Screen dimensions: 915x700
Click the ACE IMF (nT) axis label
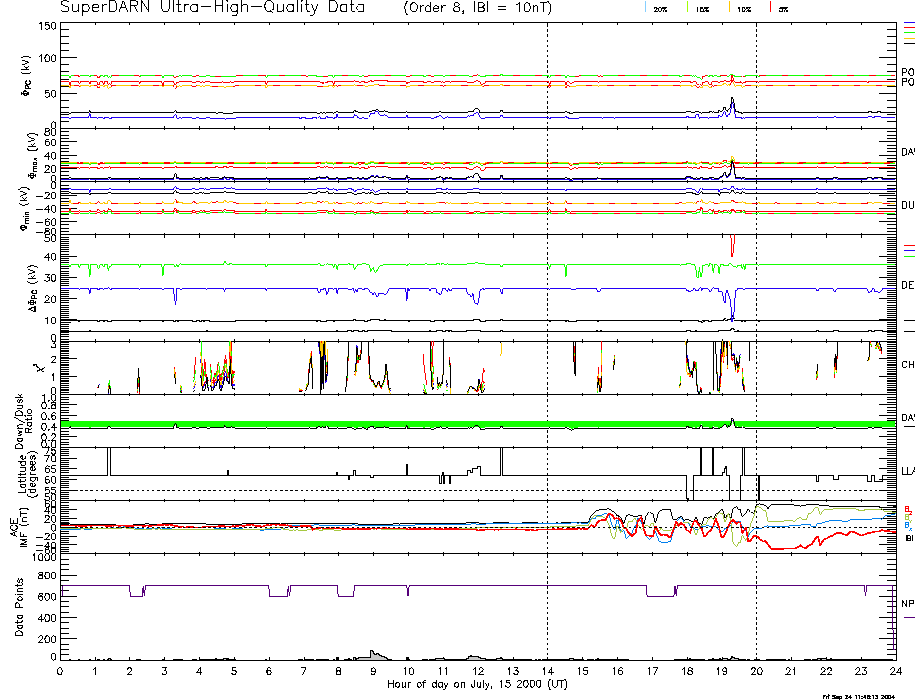(x=19, y=524)
